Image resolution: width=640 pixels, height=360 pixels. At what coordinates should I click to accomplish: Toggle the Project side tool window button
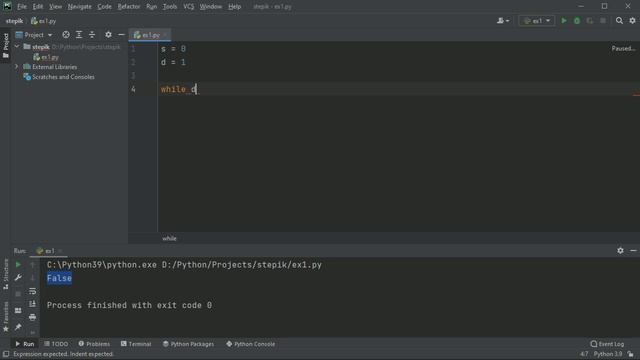(5, 45)
